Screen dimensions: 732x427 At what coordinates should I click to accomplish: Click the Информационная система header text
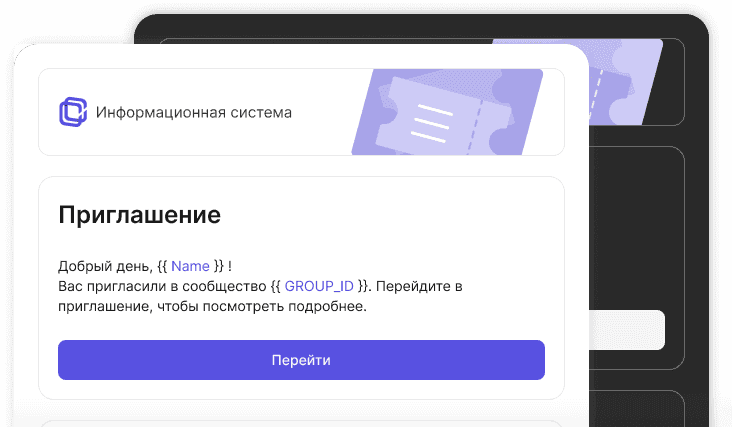(x=194, y=112)
